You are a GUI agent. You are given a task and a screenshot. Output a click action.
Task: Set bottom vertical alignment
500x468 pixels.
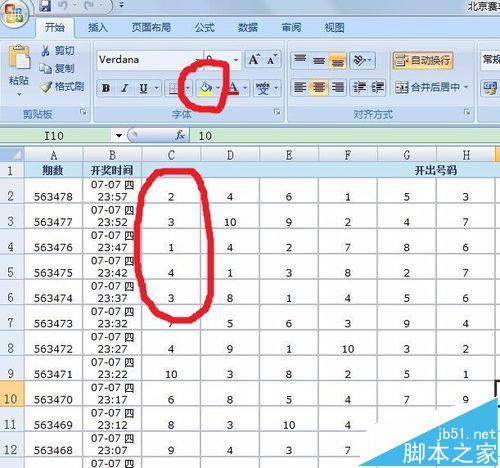(338, 60)
